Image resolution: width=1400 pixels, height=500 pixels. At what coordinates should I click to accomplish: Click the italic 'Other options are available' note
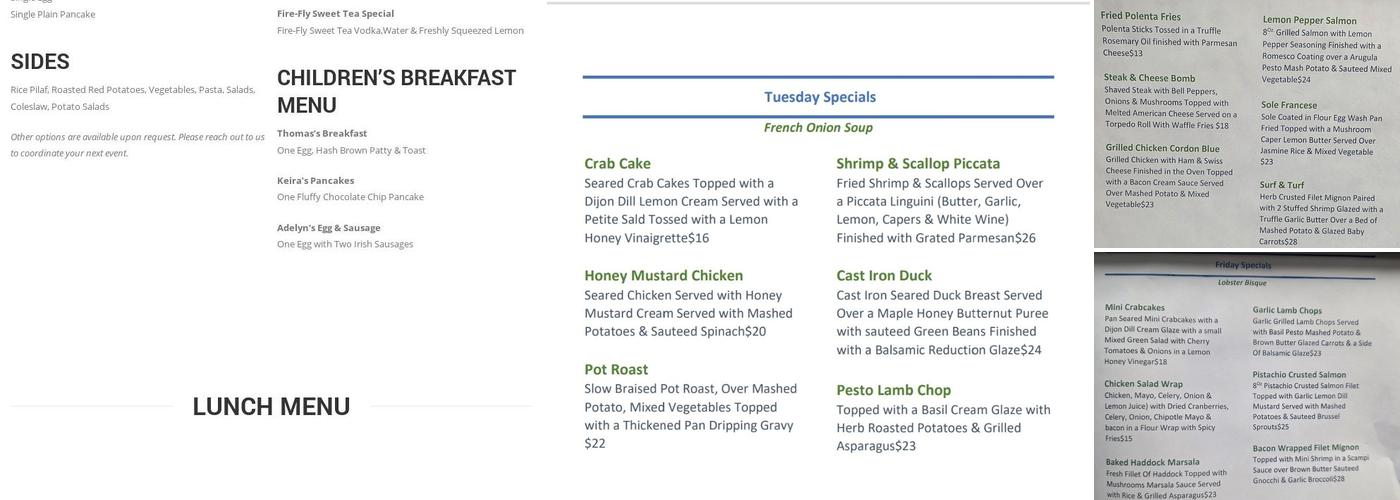137,145
